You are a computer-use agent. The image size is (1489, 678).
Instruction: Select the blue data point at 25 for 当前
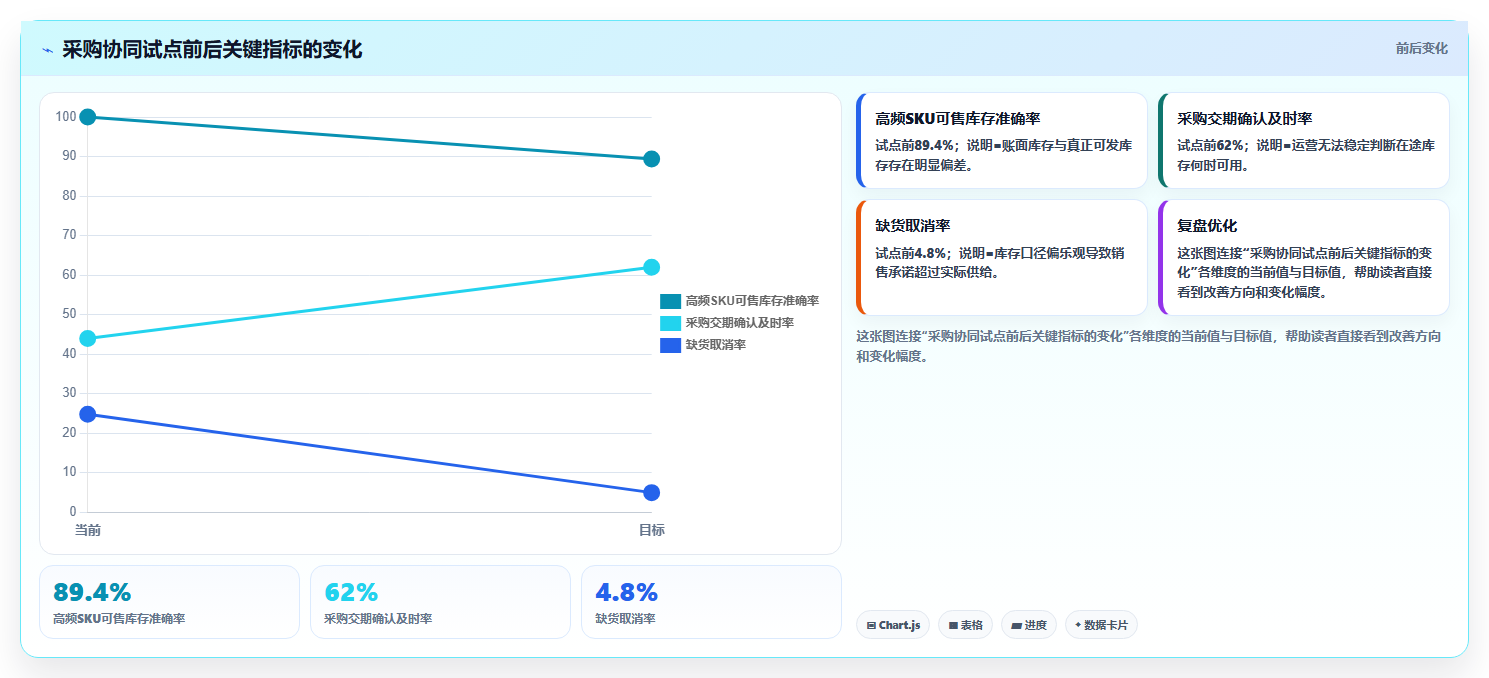pos(88,414)
